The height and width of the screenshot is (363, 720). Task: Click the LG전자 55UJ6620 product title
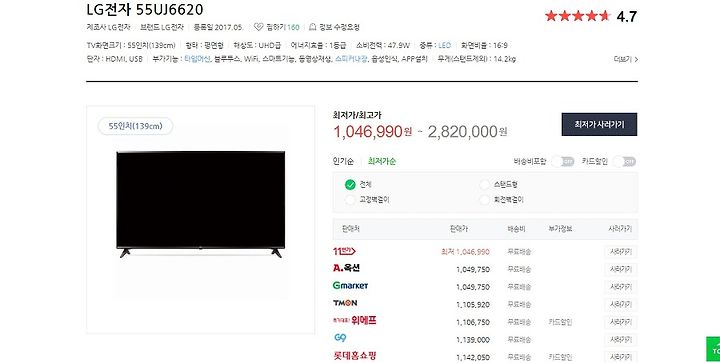tap(145, 9)
